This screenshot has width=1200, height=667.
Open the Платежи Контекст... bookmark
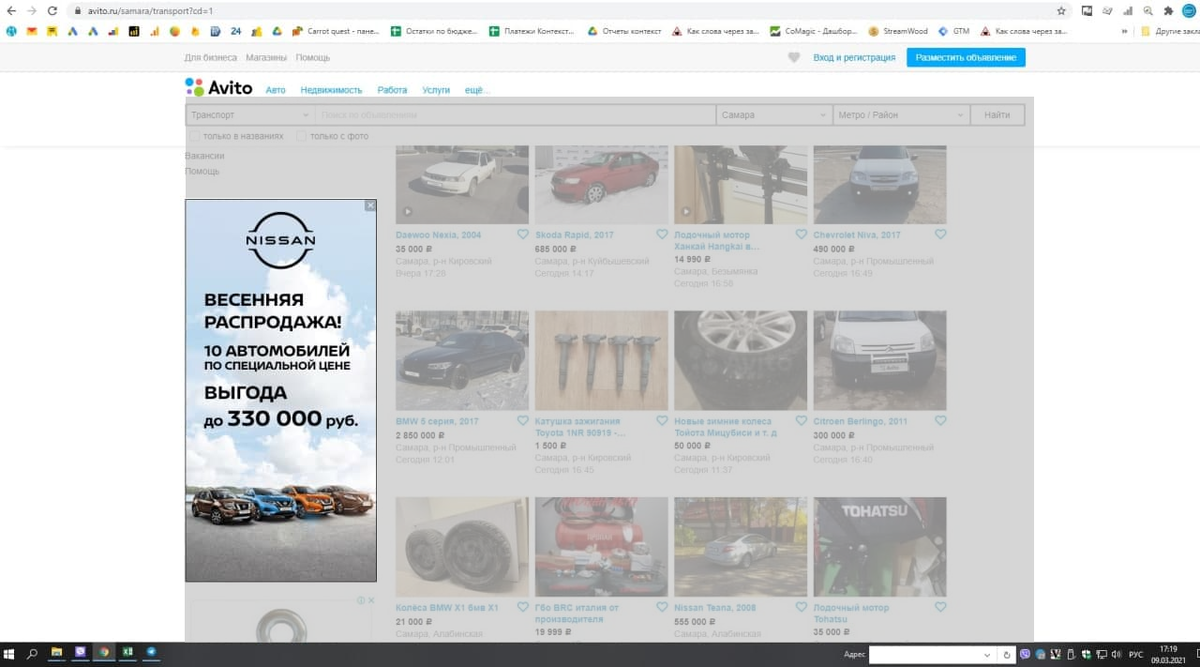pos(532,31)
